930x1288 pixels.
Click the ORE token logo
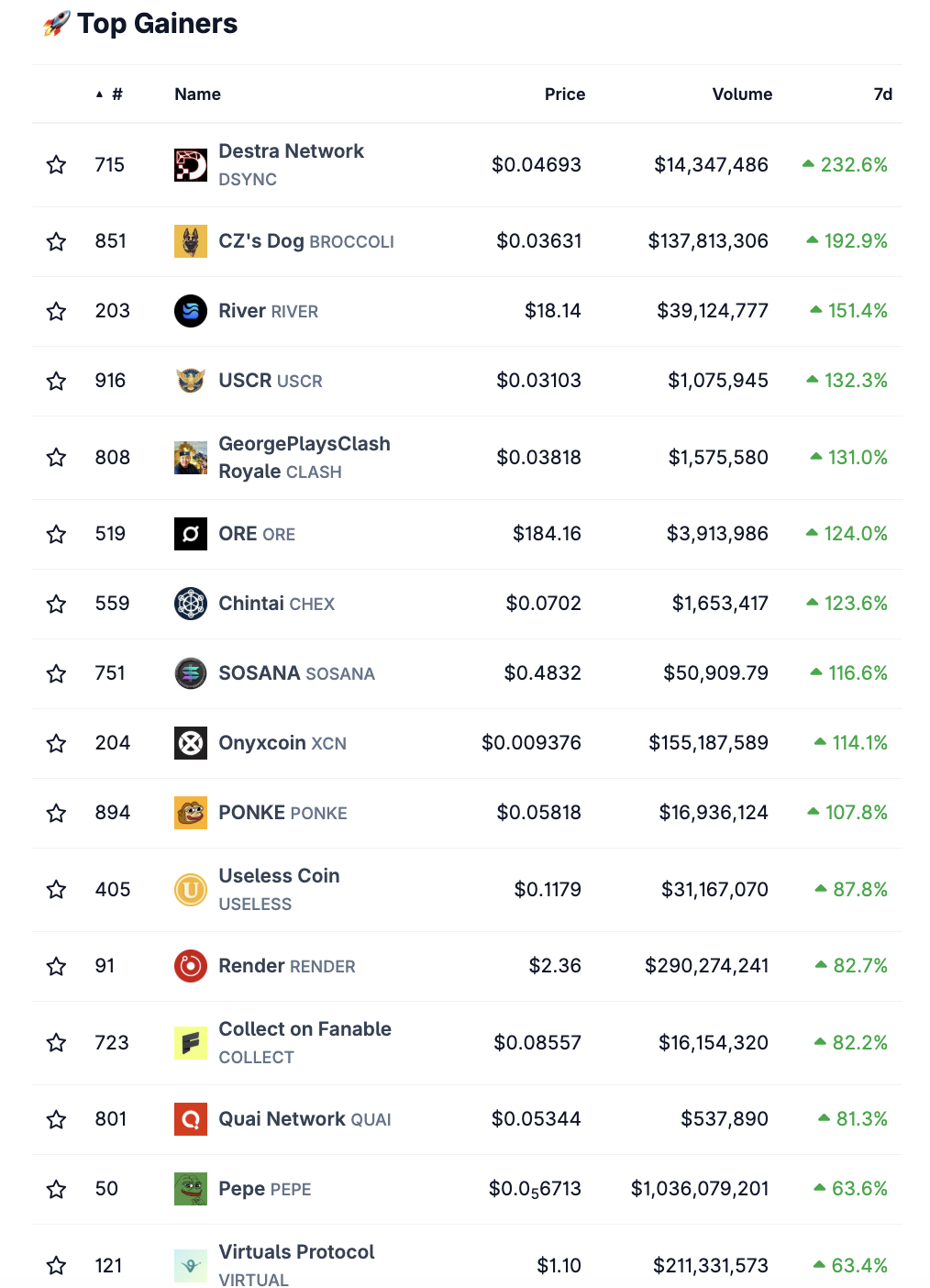click(x=190, y=533)
